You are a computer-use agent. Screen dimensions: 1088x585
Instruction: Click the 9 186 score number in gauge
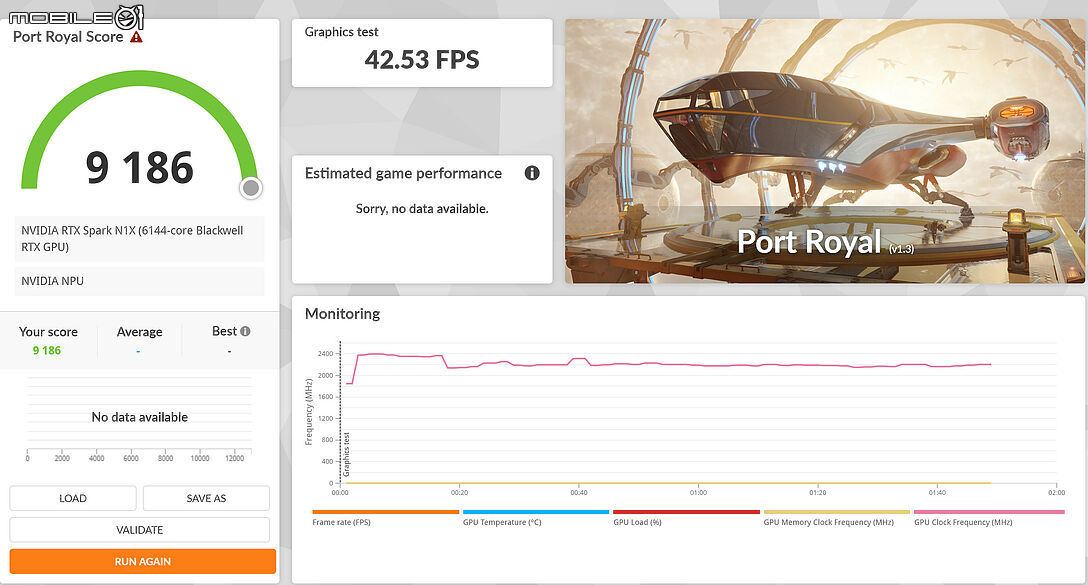click(139, 168)
